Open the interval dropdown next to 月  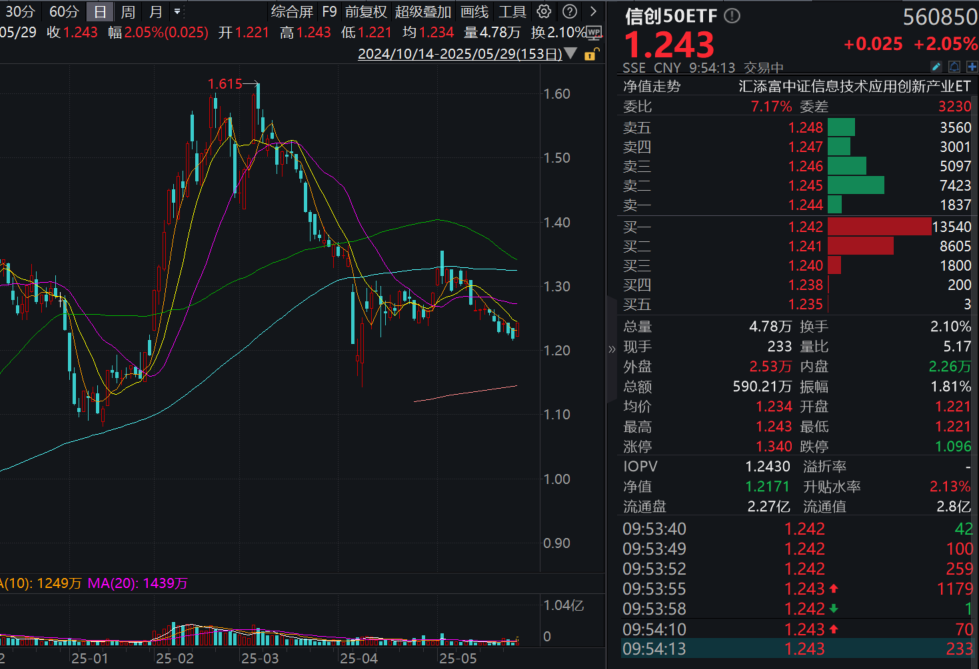pos(176,12)
